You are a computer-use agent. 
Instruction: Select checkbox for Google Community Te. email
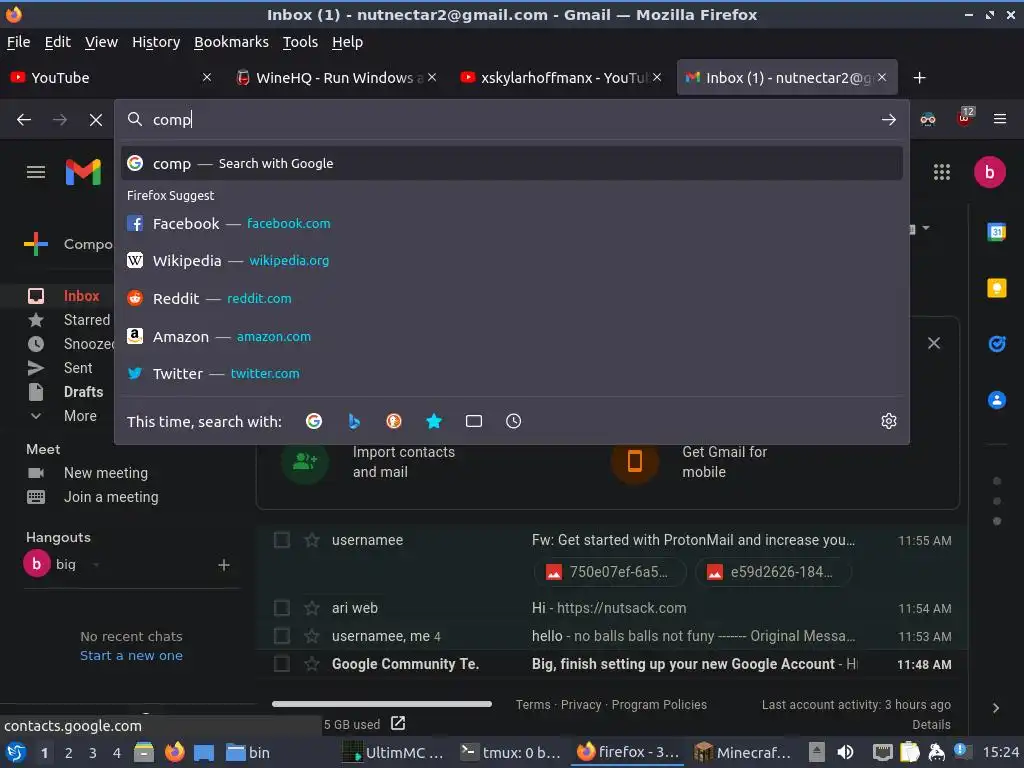point(281,664)
